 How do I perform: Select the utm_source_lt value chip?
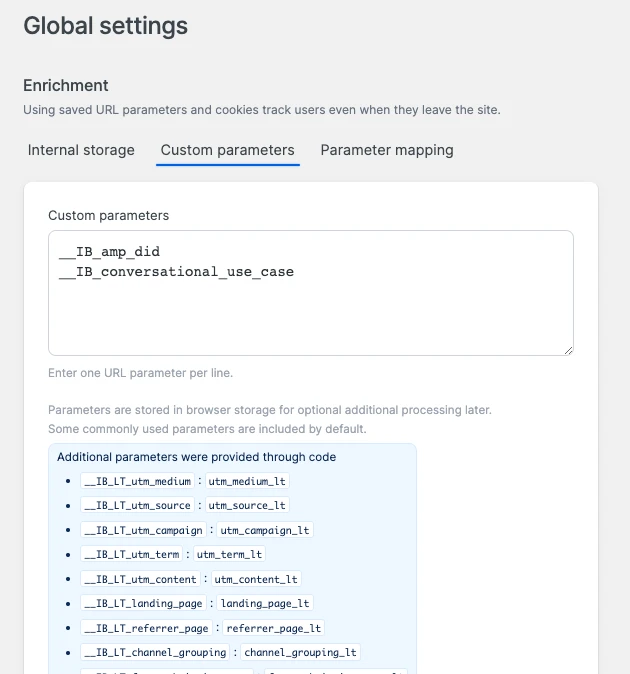[x=247, y=506]
